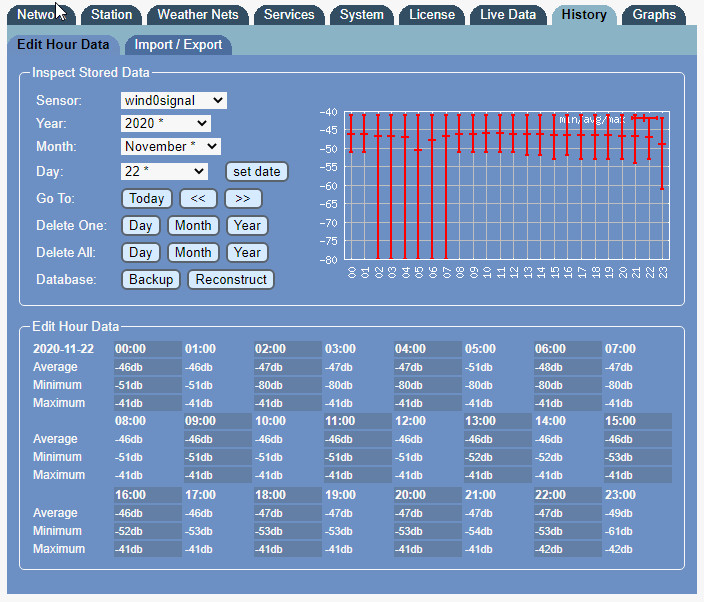Viewport: 704px width, 602px height.
Task: Select the History tab
Action: click(584, 15)
